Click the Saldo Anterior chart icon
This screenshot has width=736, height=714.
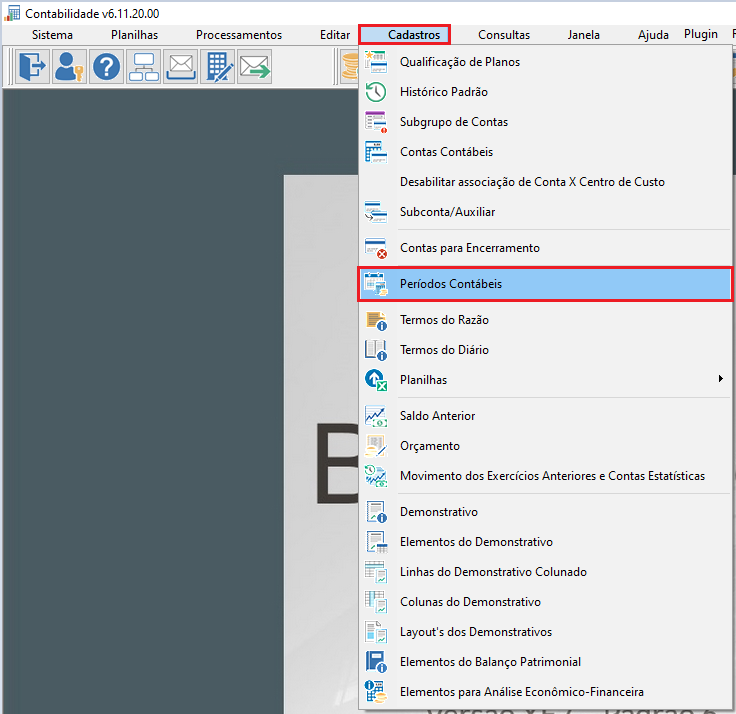coord(376,416)
